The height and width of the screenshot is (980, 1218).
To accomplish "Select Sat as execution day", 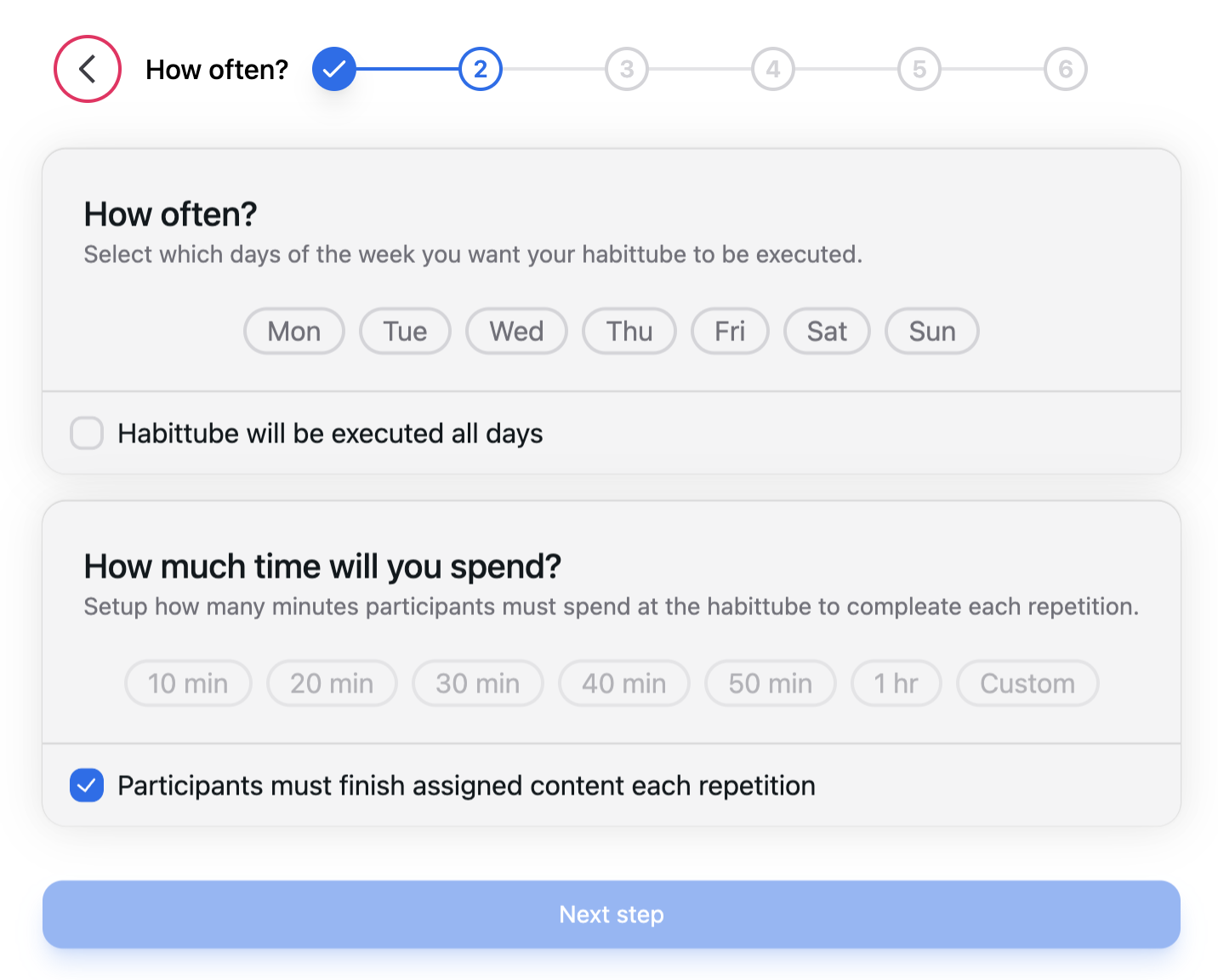I will [x=827, y=331].
